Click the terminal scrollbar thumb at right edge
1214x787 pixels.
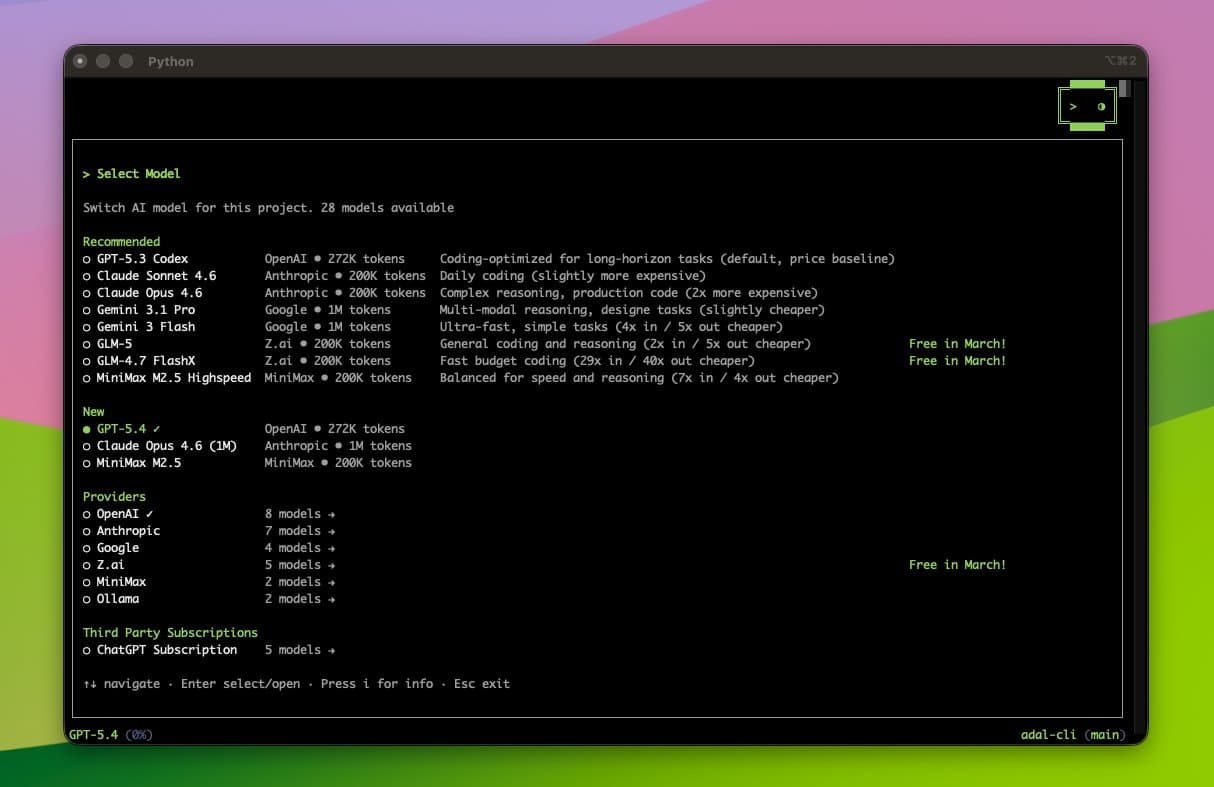(1124, 89)
